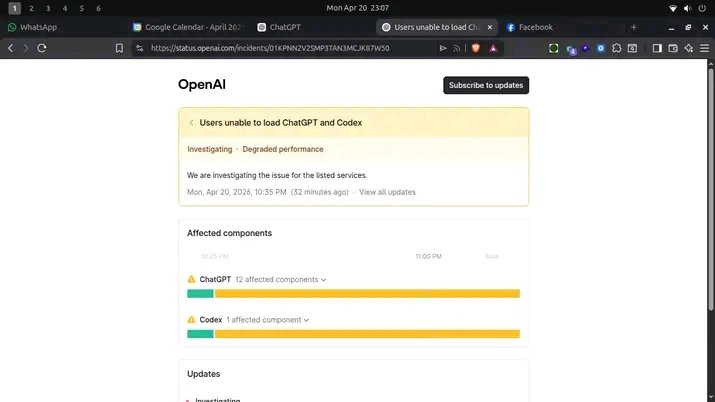
Task: Click the timestamp Mon, Apr 20, 2026, 10:35 PM
Action: (x=237, y=192)
